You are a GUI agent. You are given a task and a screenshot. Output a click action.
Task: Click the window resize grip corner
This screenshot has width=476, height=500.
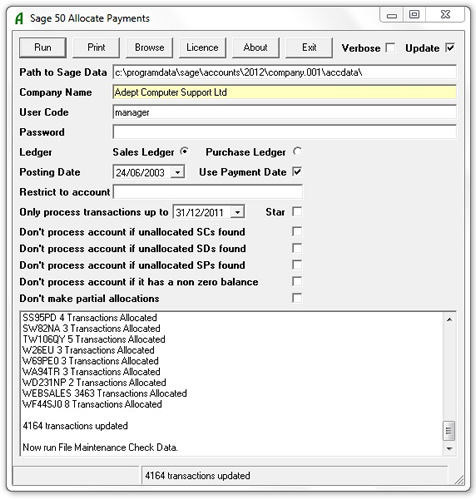click(x=459, y=480)
